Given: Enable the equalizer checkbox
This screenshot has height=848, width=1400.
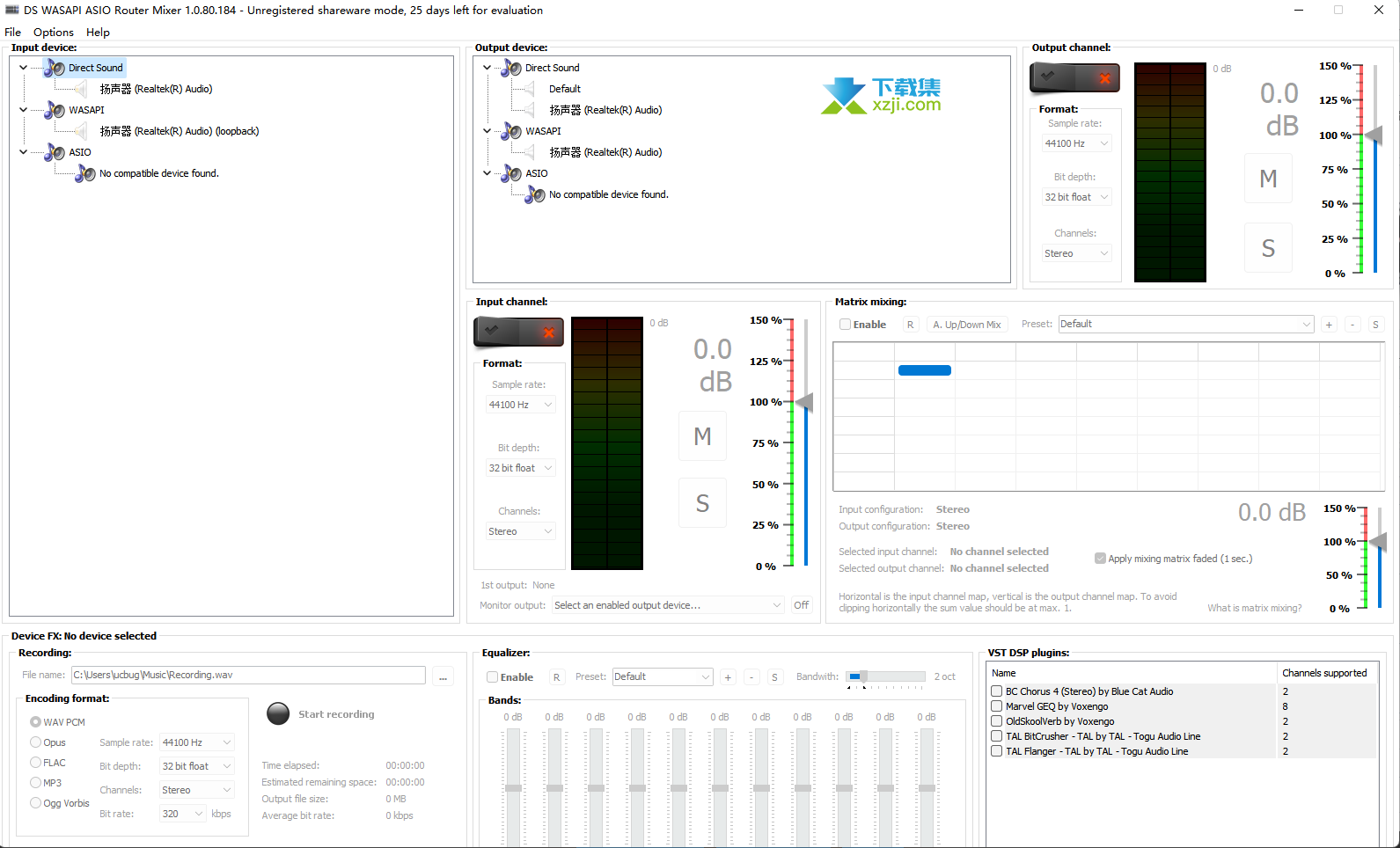Looking at the screenshot, I should click(x=493, y=677).
